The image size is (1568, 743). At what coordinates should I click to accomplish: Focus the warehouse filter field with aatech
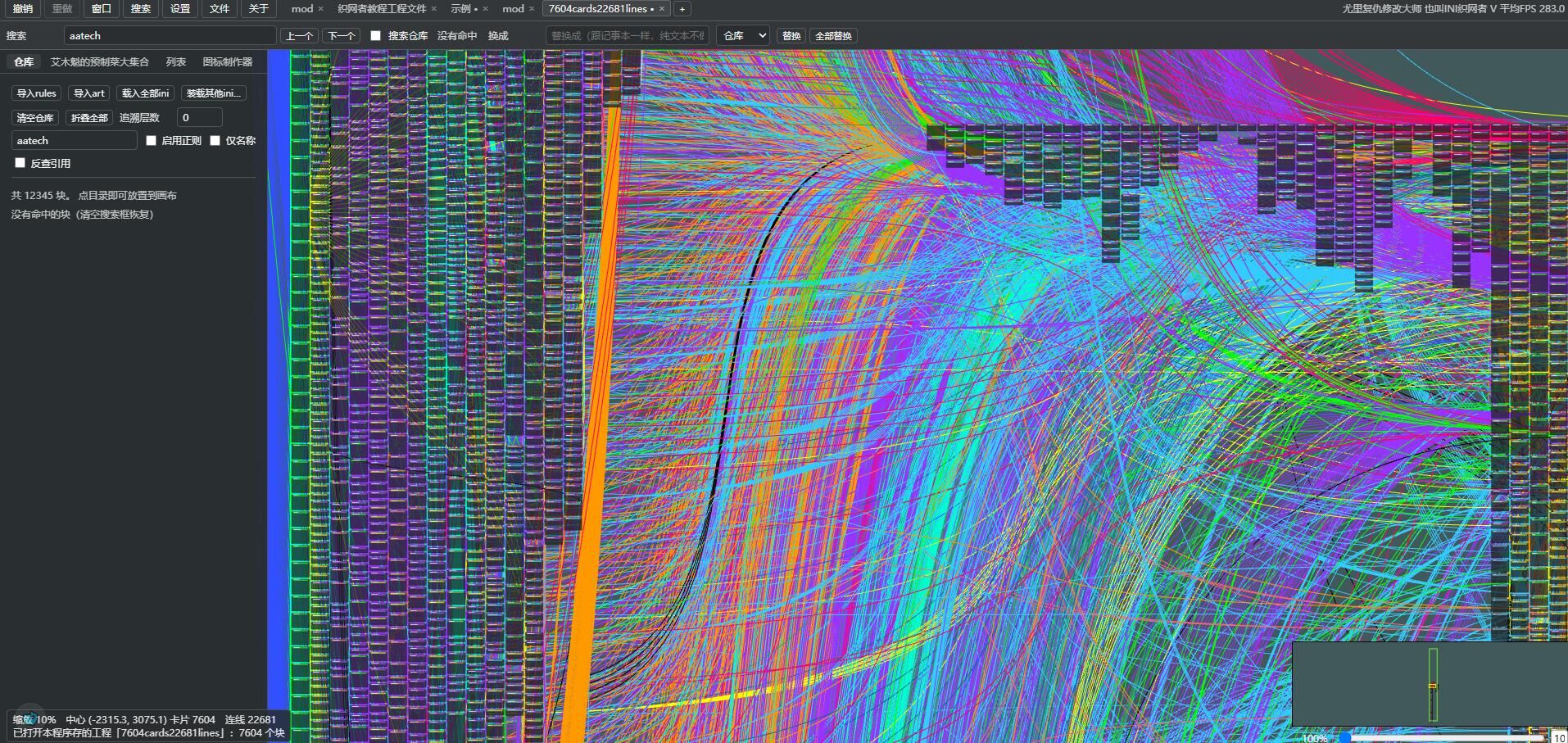(74, 140)
